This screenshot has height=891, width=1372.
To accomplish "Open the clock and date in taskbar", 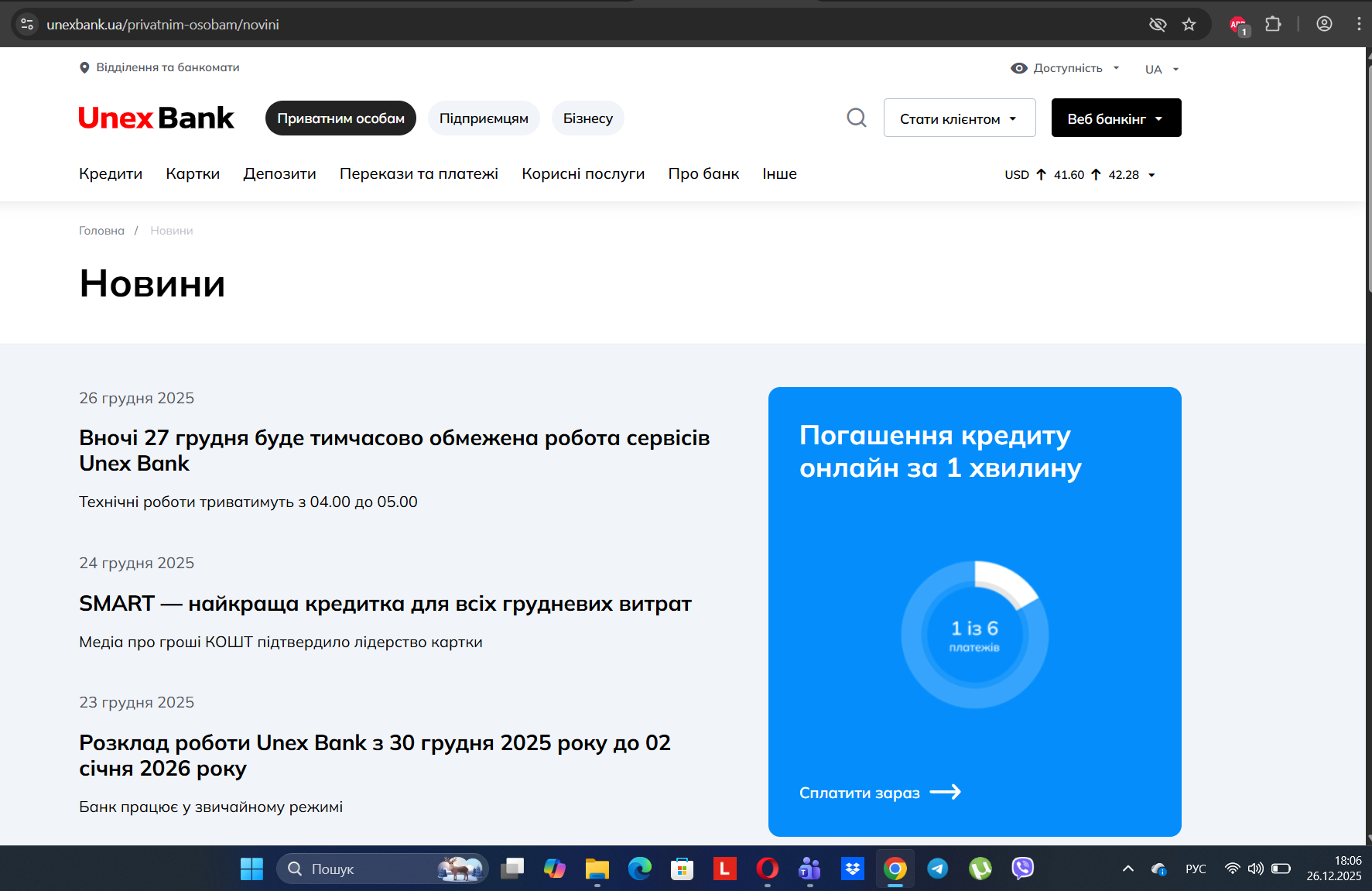I will [x=1334, y=869].
